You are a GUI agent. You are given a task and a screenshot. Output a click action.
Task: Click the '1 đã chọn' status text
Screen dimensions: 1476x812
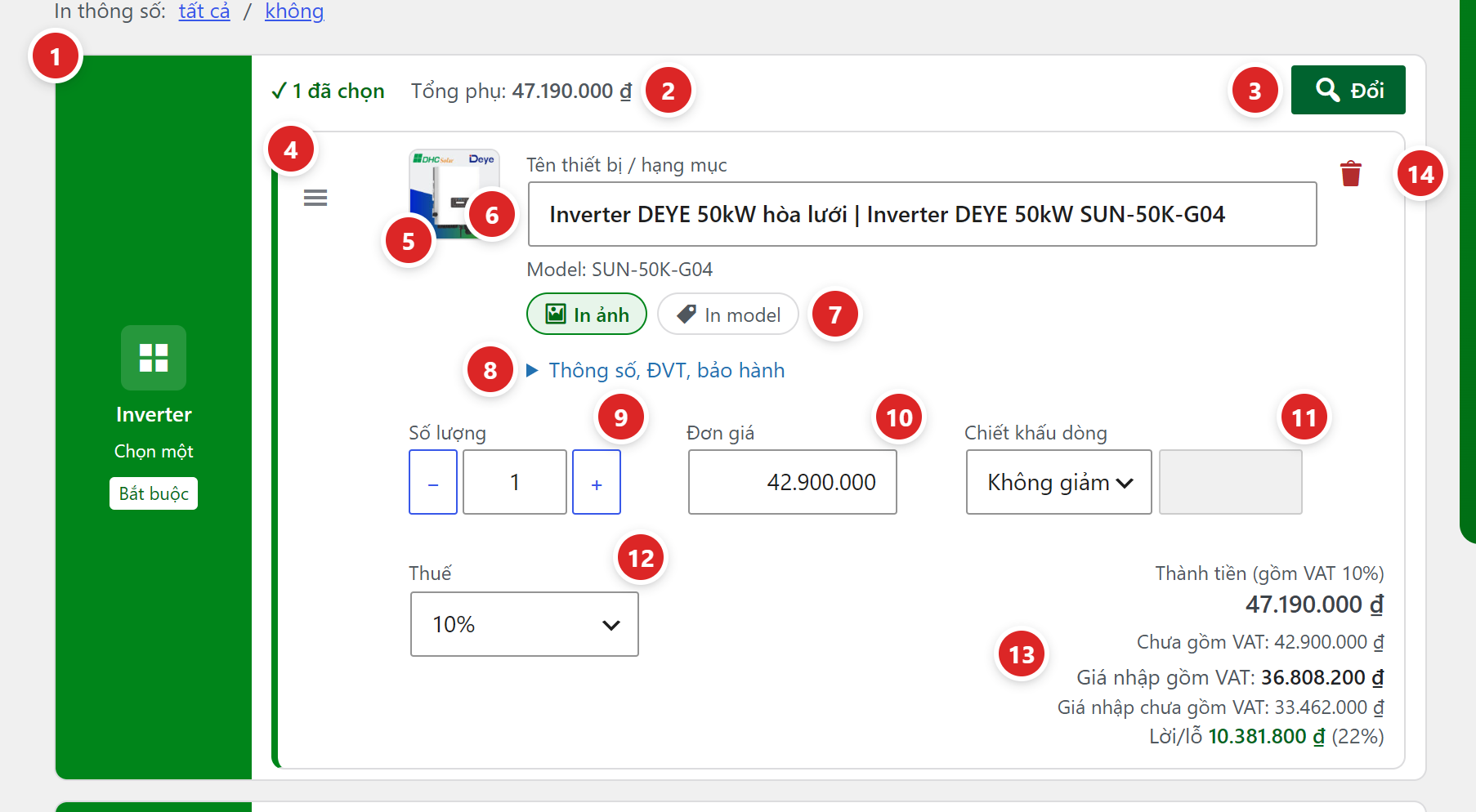328,91
